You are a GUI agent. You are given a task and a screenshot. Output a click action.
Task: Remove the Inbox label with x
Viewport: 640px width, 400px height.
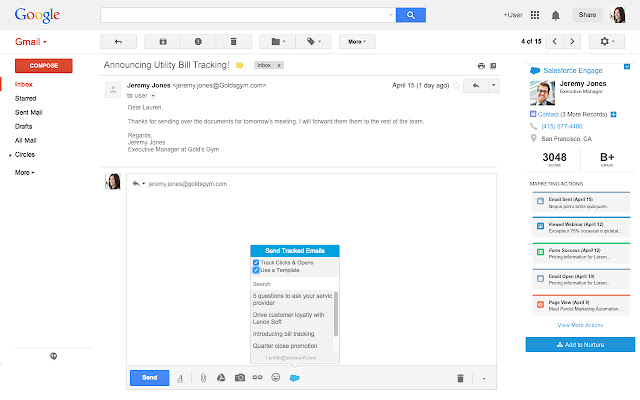click(x=279, y=65)
